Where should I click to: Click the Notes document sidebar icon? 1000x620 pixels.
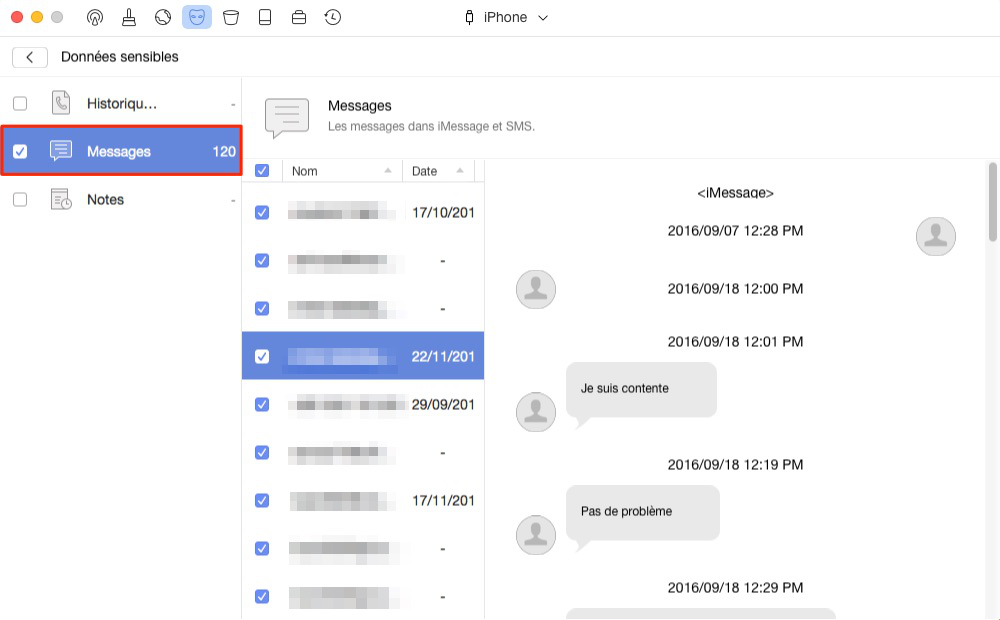click(x=61, y=199)
